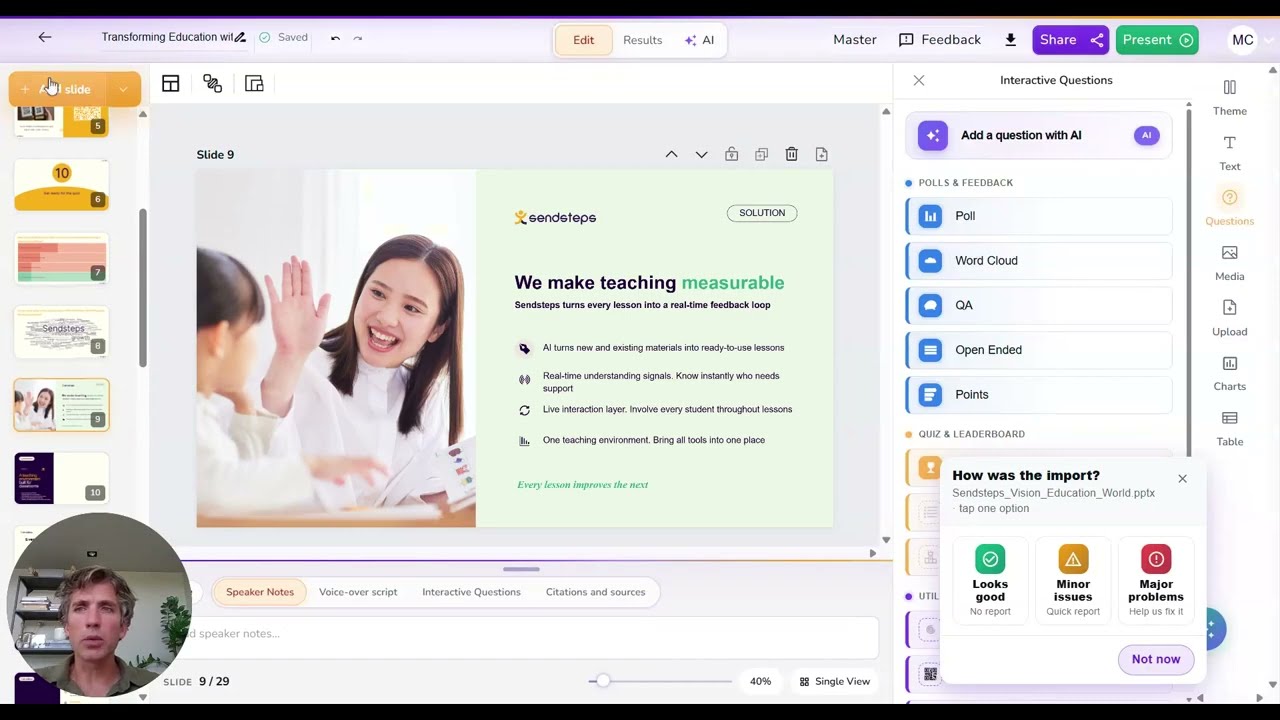Close the Interactive Questions panel
The height and width of the screenshot is (720, 1280).
pos(919,80)
